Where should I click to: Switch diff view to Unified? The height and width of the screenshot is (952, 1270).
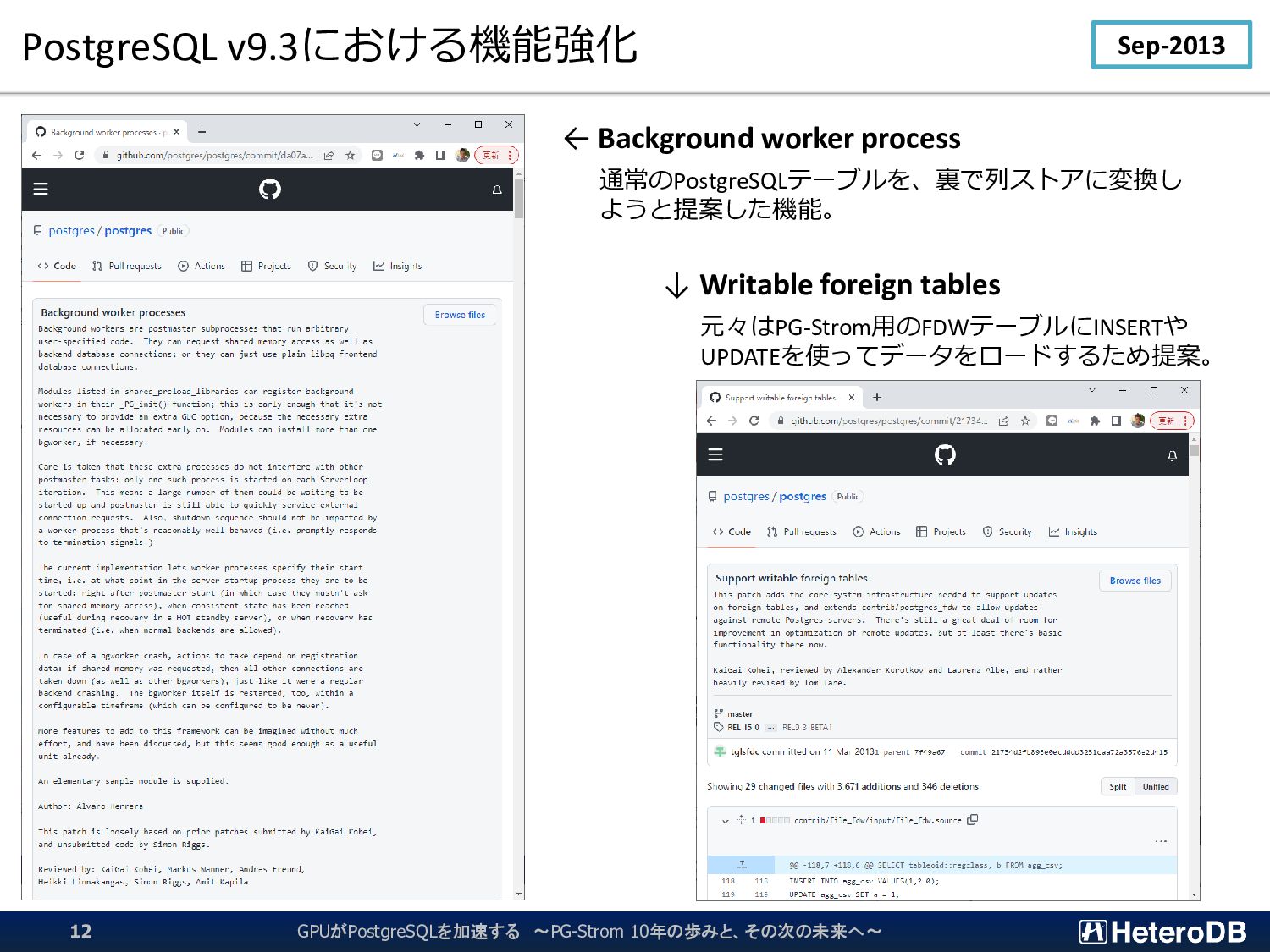click(x=1156, y=786)
